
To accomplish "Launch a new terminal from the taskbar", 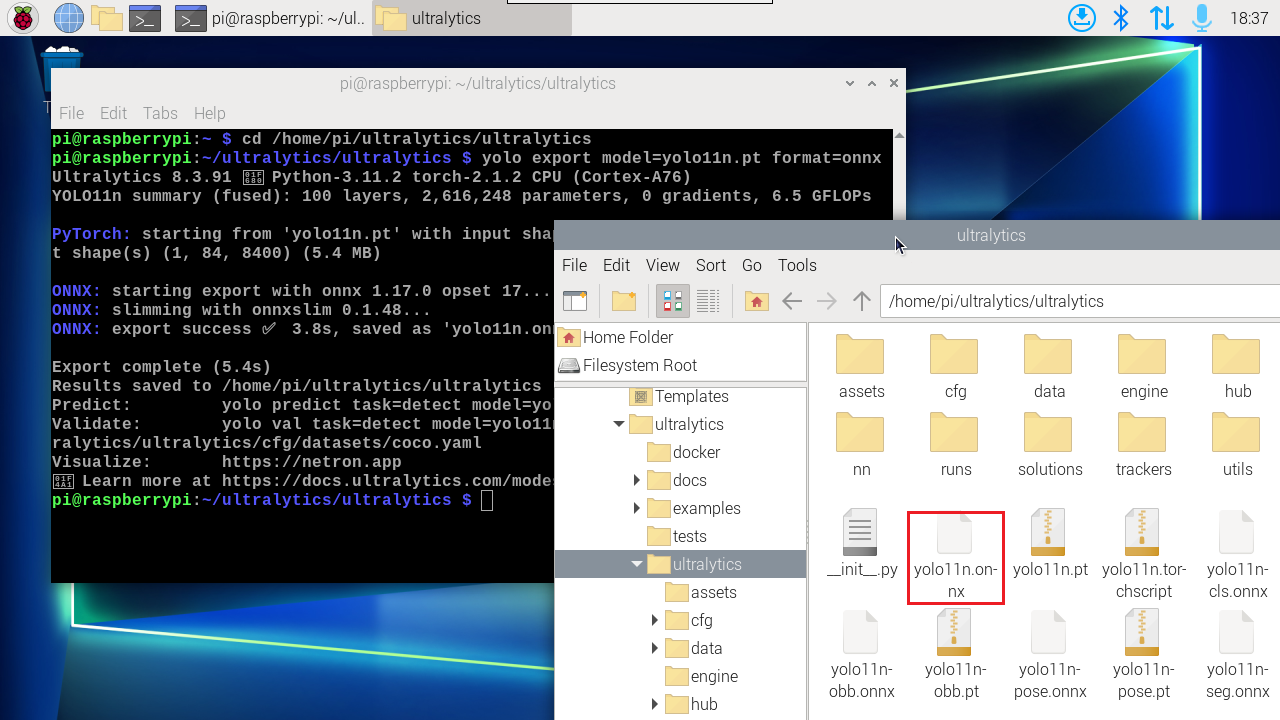I will pos(146,18).
